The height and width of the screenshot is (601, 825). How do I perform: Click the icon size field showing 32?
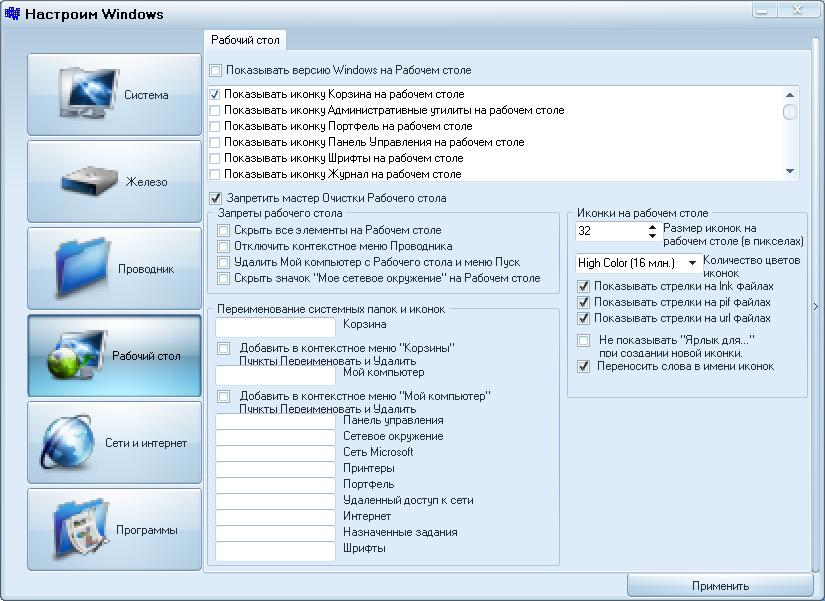click(611, 231)
